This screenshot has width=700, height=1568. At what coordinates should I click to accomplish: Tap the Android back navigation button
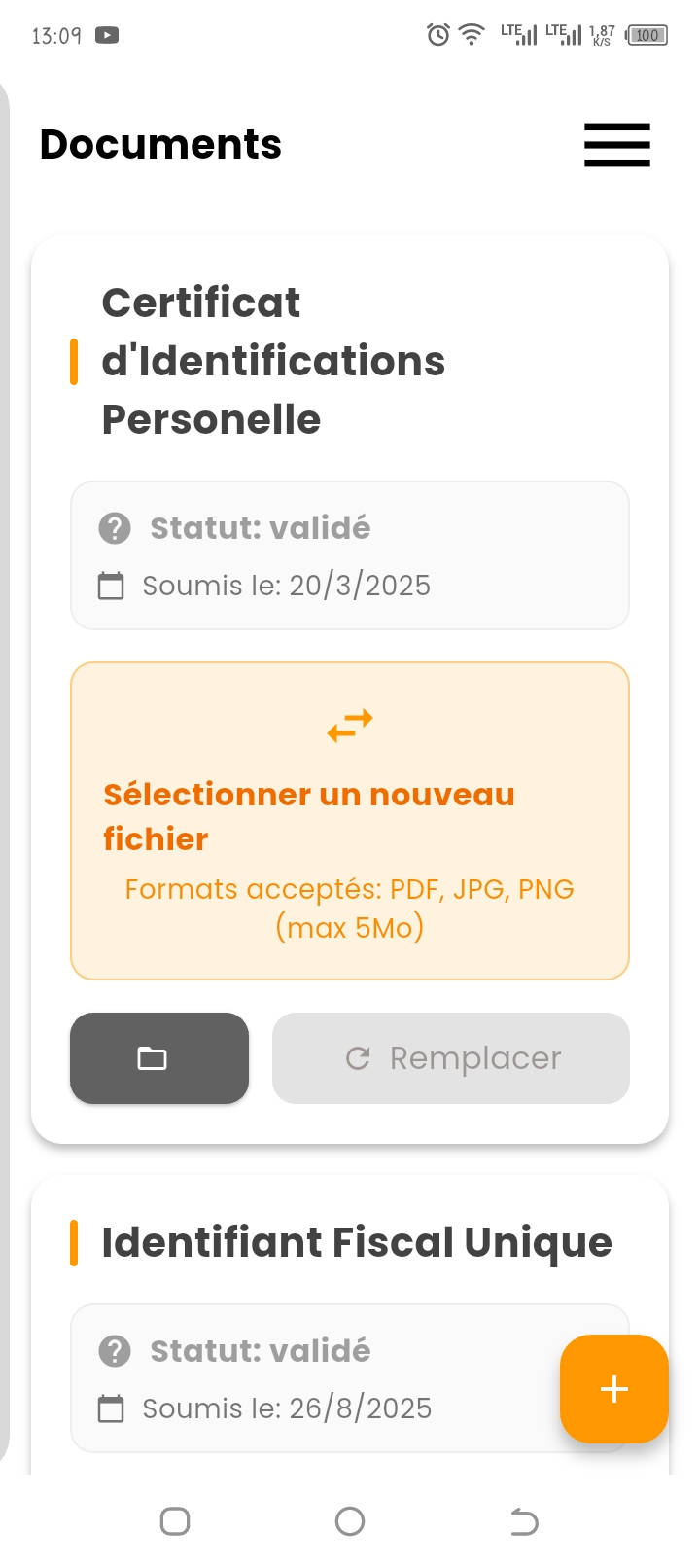click(524, 1521)
